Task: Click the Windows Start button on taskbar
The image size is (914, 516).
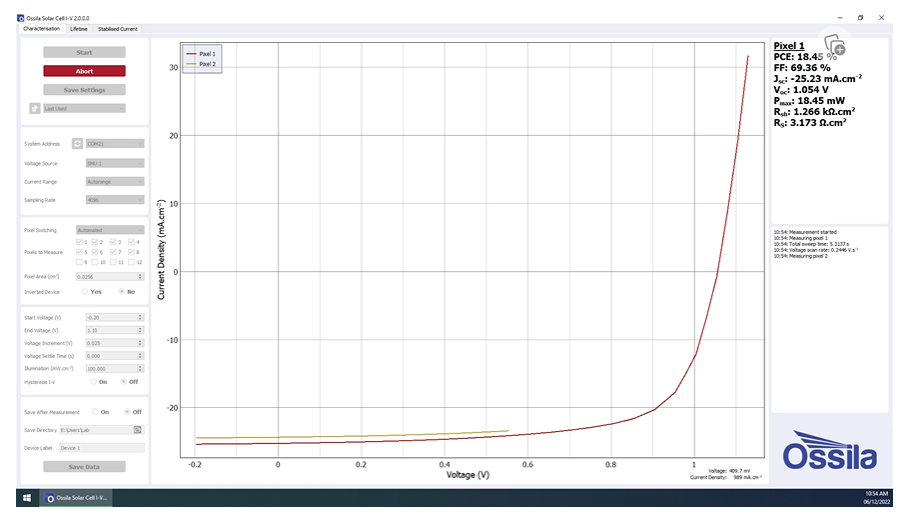Action: tap(27, 497)
